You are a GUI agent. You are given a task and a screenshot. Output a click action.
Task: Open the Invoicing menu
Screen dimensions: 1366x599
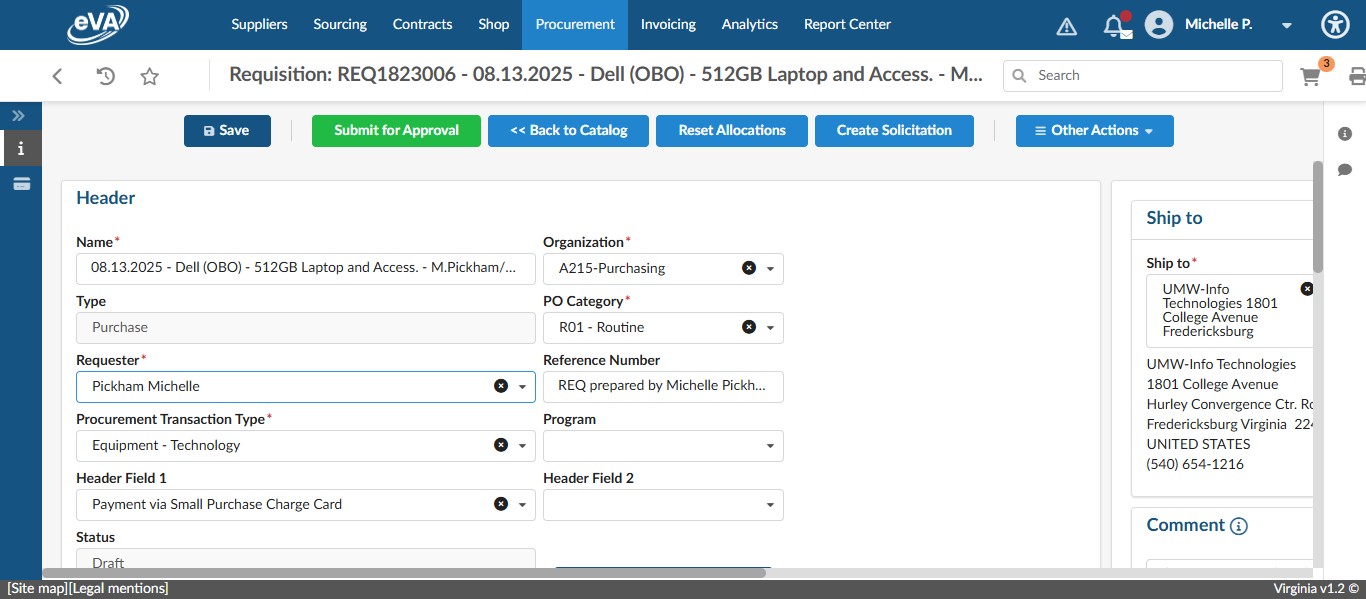668,25
